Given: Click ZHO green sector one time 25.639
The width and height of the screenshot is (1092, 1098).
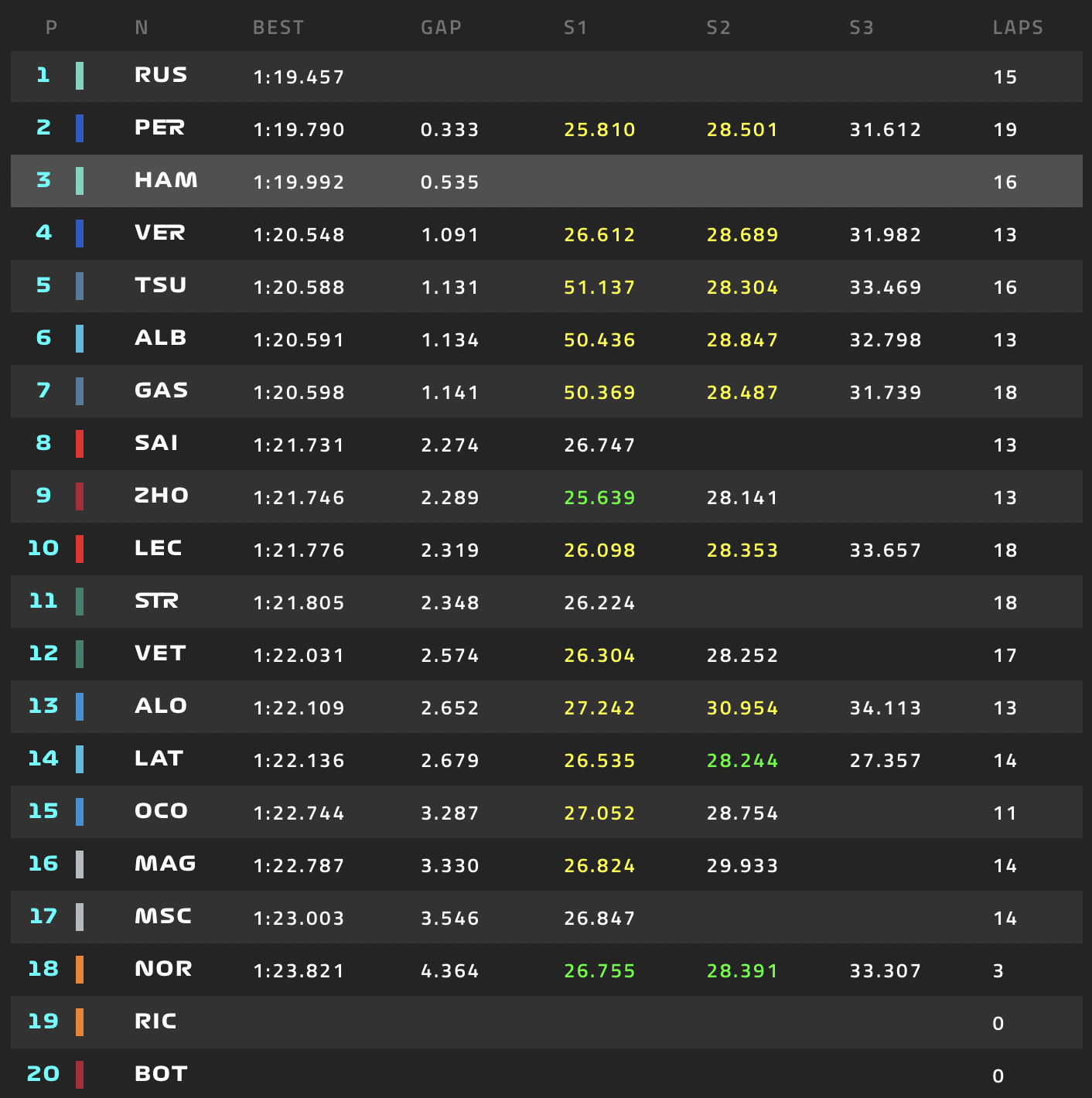Looking at the screenshot, I should (x=599, y=498).
